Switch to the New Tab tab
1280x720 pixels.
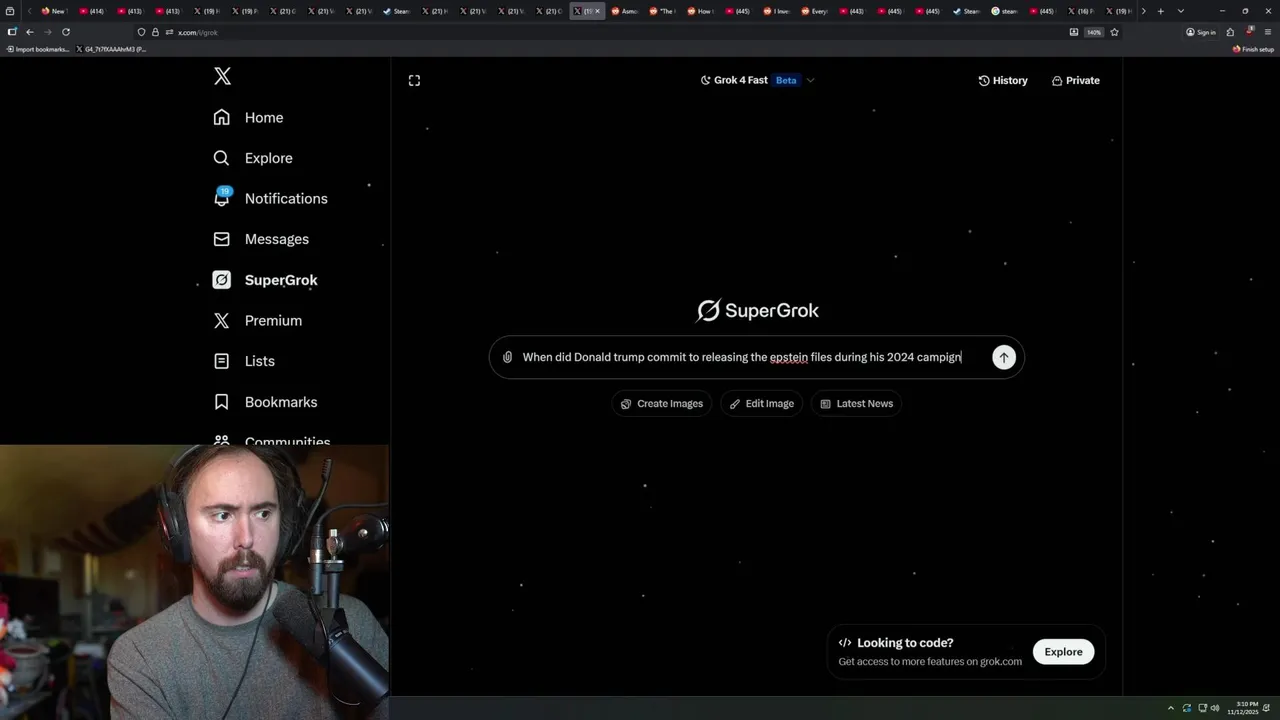(x=53, y=11)
